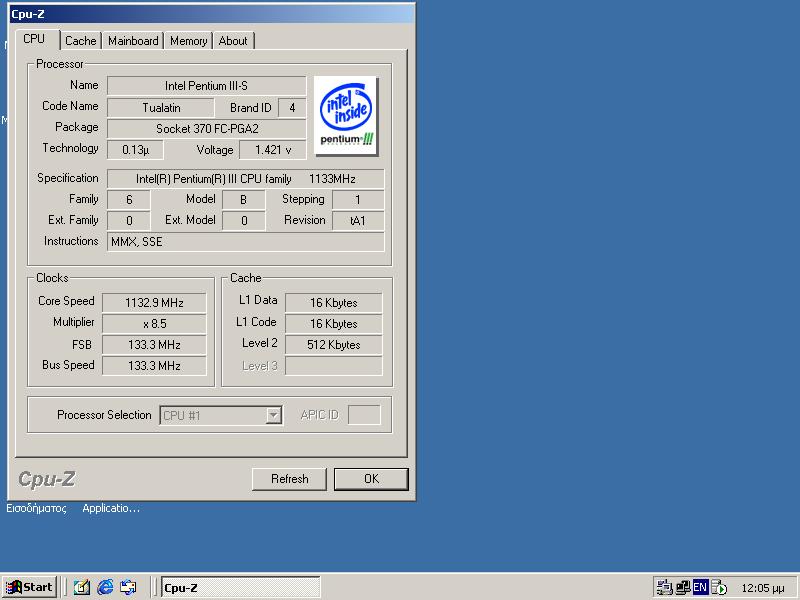Click the Specification field showing 1133MHz
The image size is (800, 600).
coord(245,179)
